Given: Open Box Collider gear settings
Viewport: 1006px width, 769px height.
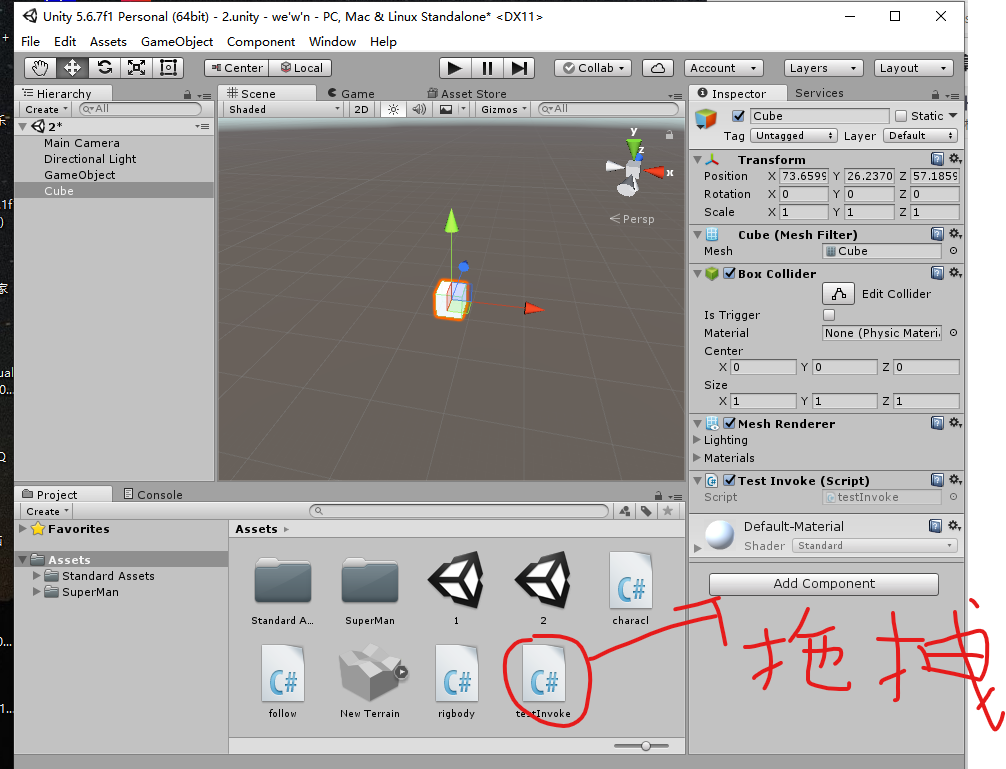Looking at the screenshot, I should click(x=955, y=273).
